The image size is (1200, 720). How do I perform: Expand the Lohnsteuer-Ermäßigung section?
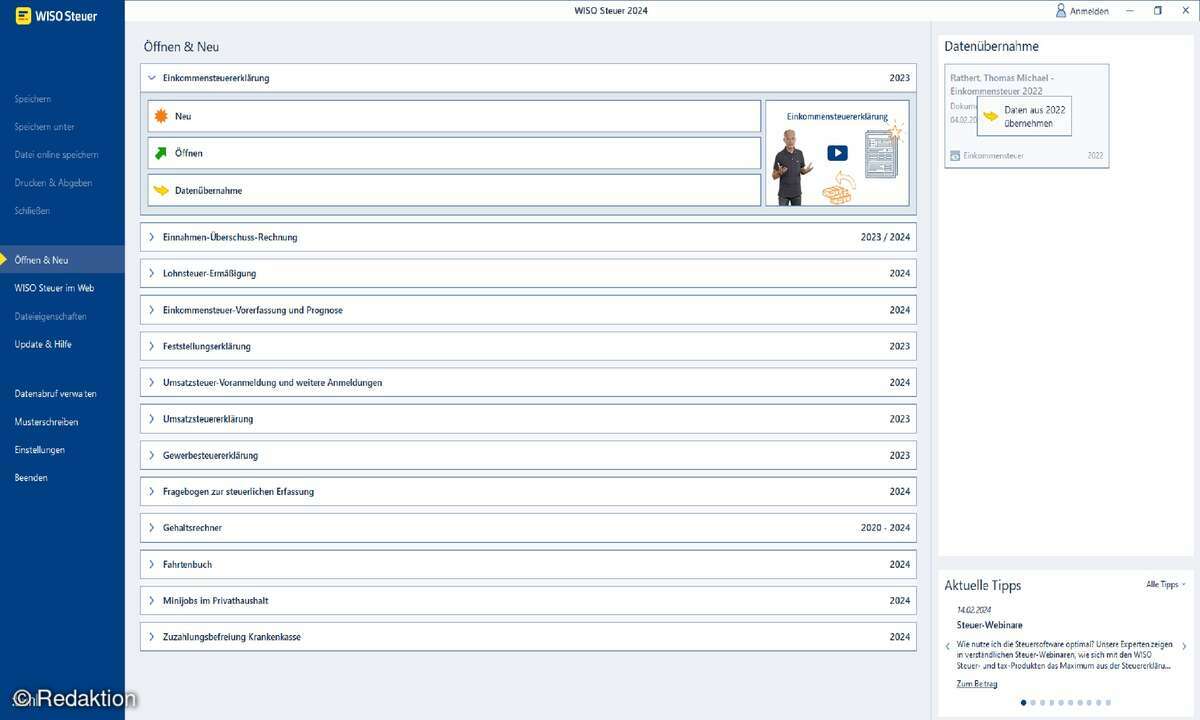152,273
